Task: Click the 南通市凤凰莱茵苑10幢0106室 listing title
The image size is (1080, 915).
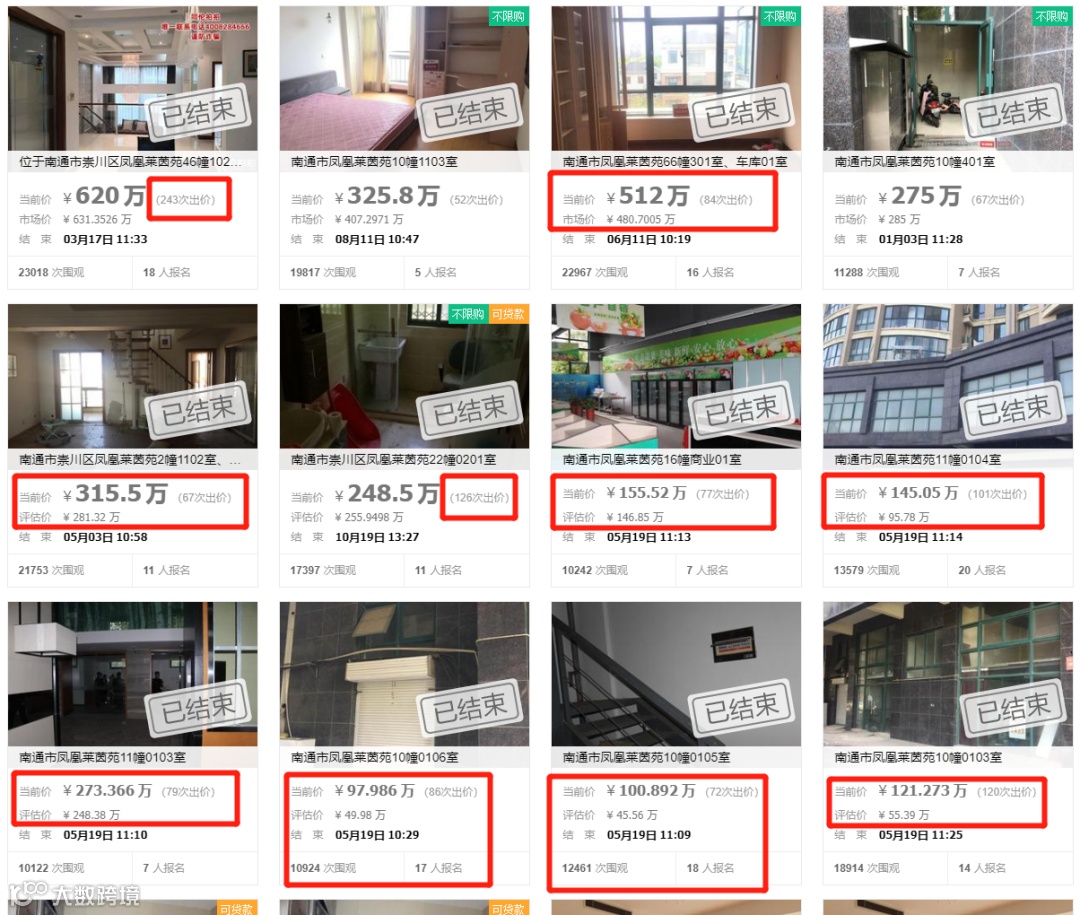Action: point(374,757)
